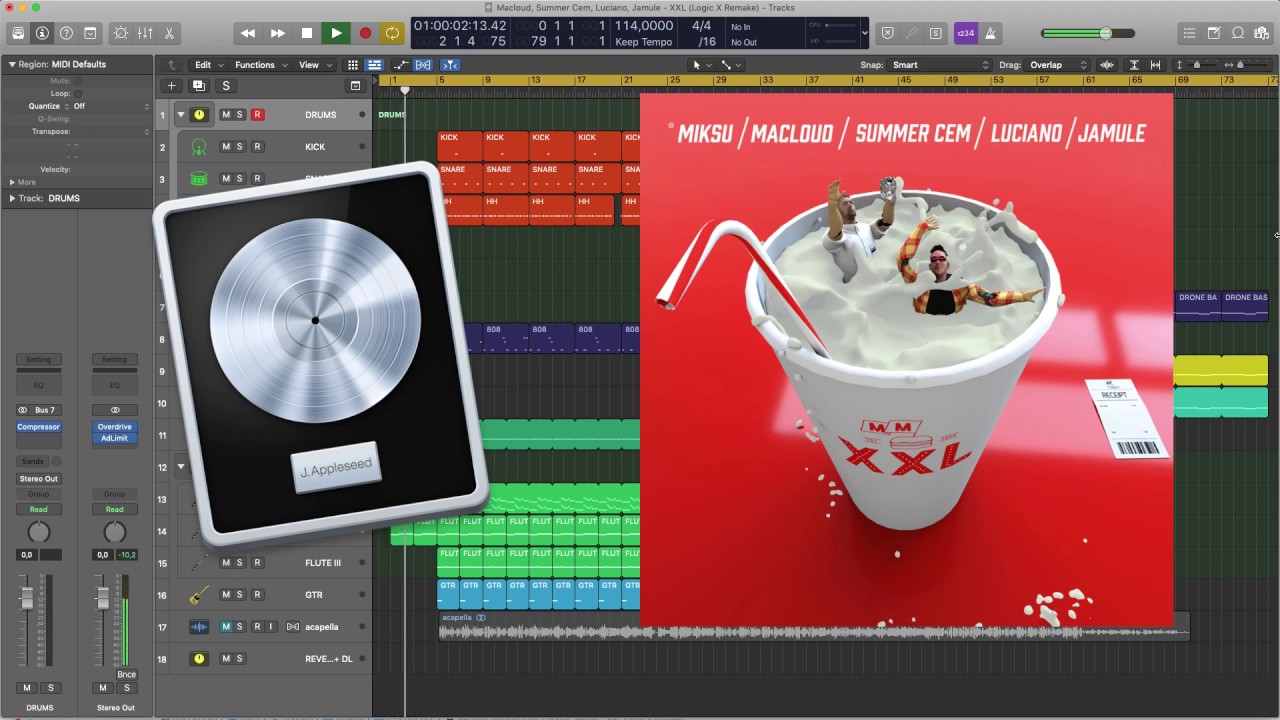Click the Rewind transport button
Screen dimensions: 1280x720
248,33
